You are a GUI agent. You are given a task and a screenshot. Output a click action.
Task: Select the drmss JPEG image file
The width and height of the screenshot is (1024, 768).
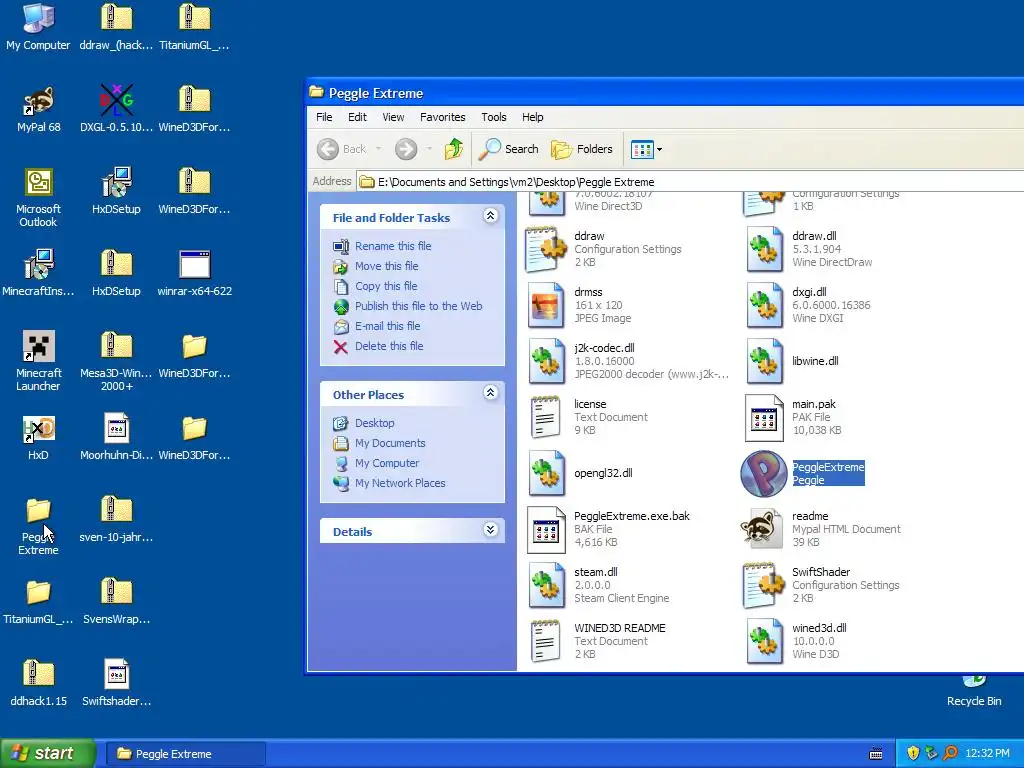pos(546,305)
